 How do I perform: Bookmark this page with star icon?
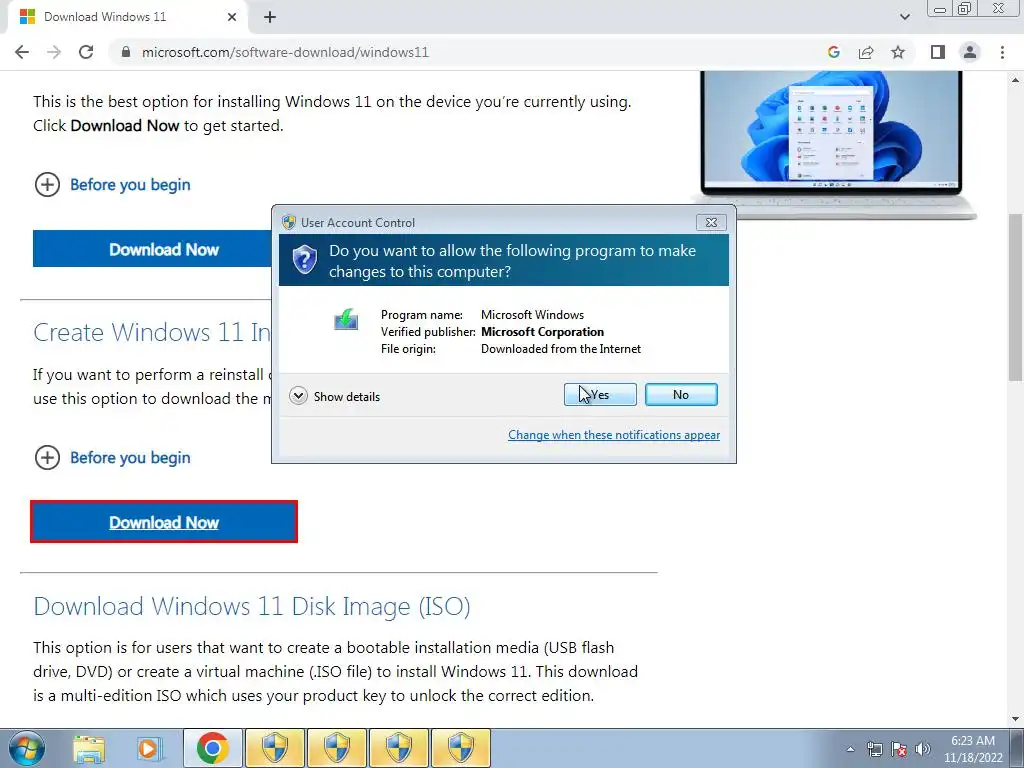pyautogui.click(x=898, y=52)
